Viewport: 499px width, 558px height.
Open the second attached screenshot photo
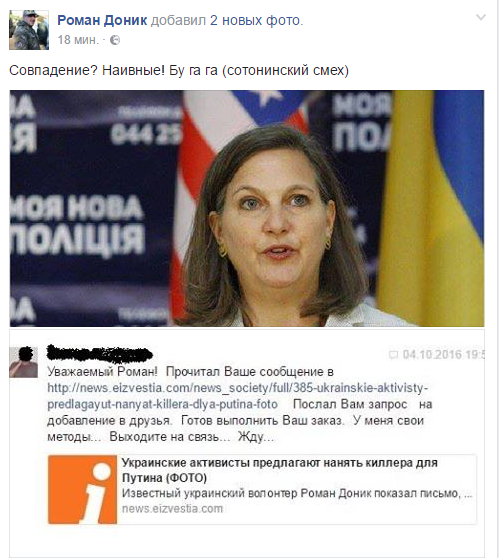247,443
